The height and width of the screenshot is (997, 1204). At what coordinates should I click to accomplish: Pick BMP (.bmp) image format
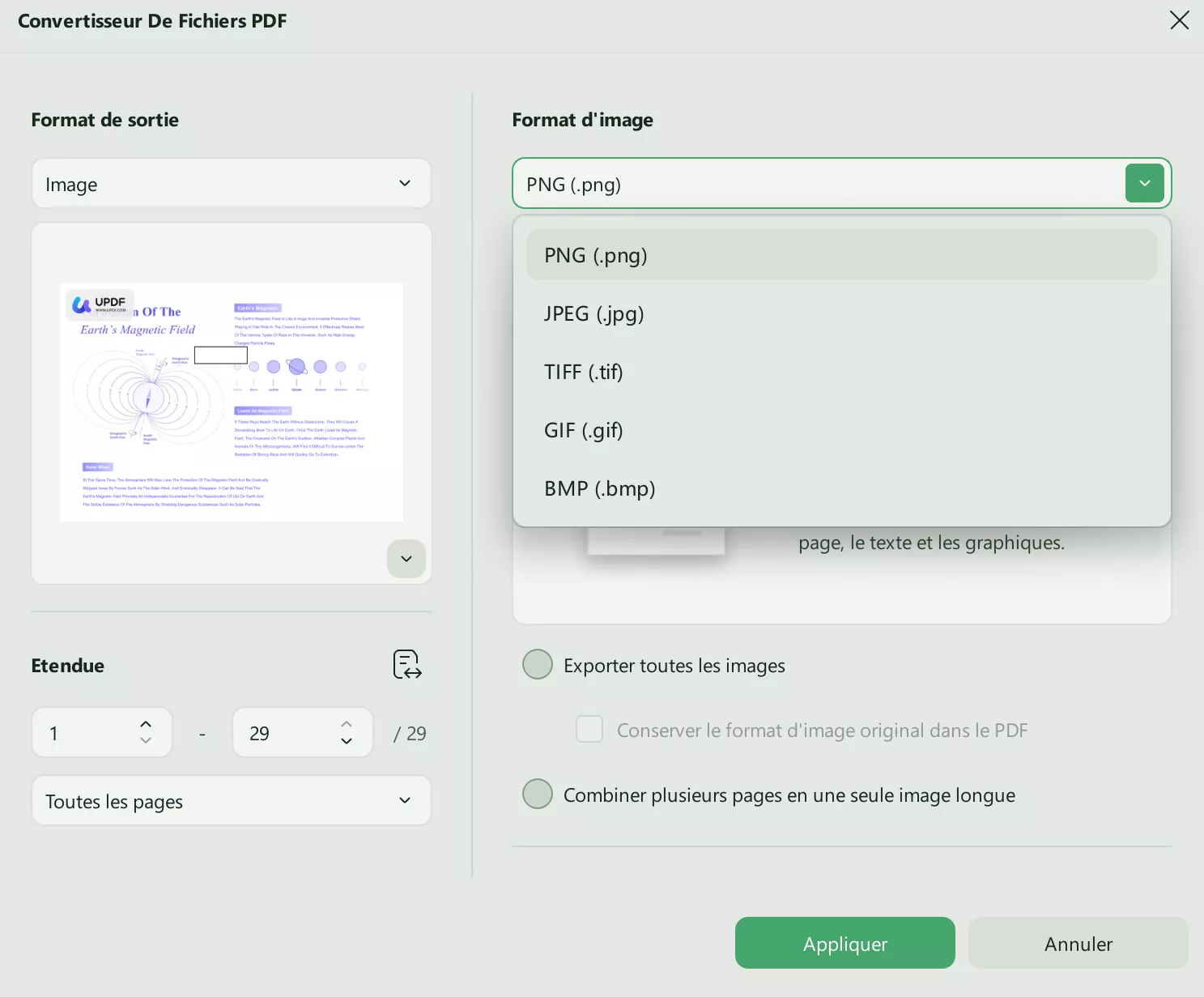tap(600, 488)
